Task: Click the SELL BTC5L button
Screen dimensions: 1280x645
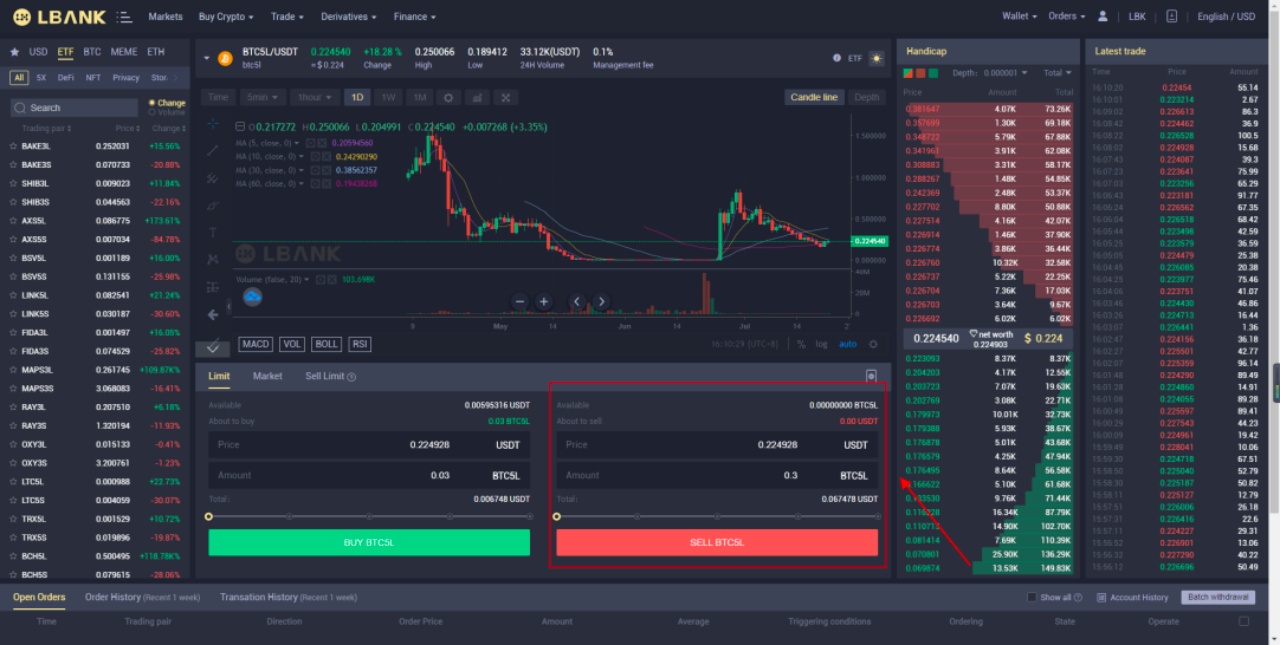Action: tap(717, 542)
